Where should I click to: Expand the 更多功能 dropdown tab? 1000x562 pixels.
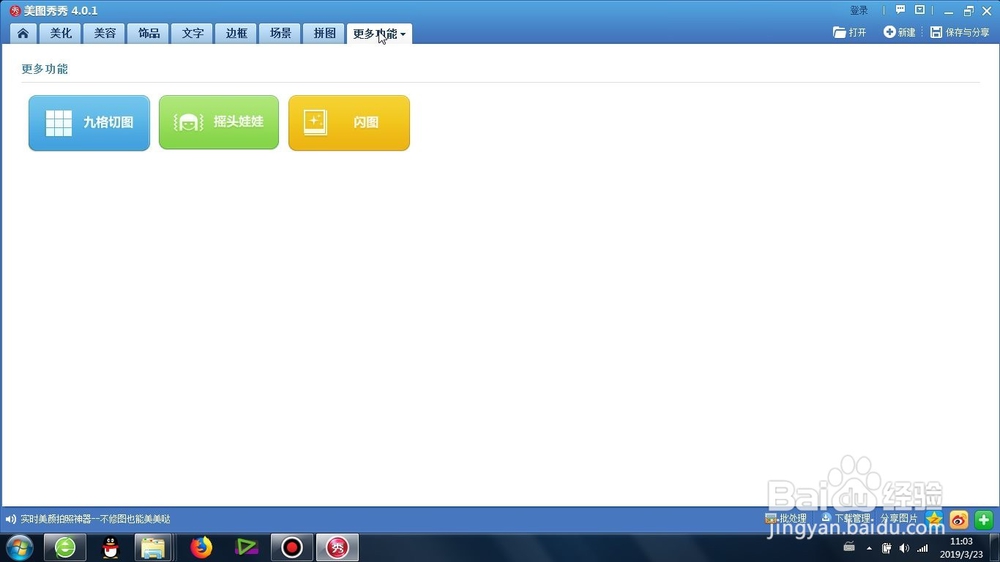pyautogui.click(x=379, y=34)
